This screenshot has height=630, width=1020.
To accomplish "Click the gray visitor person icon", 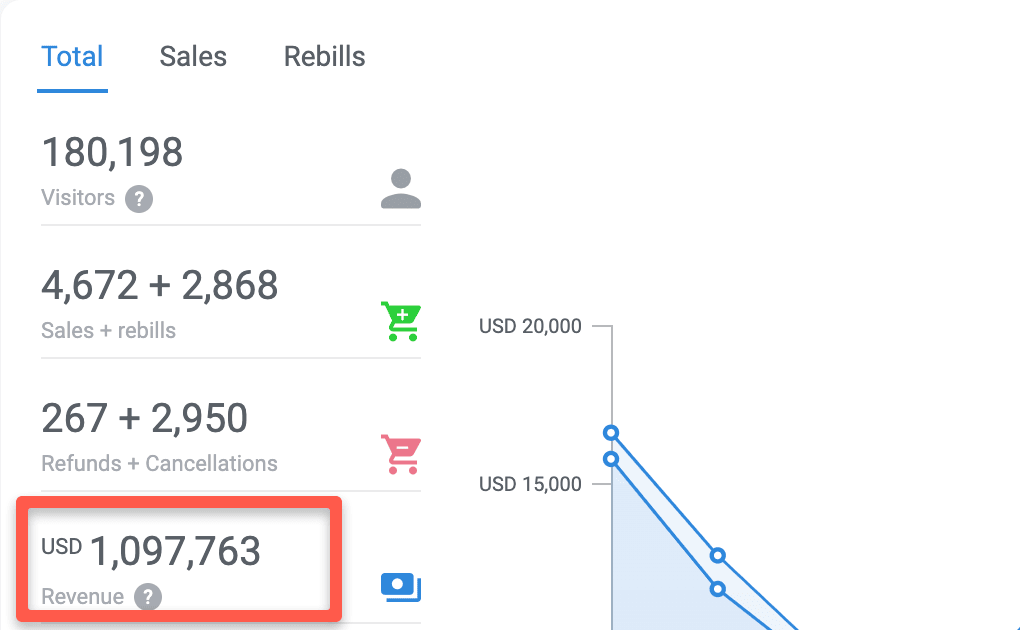I will pyautogui.click(x=401, y=189).
